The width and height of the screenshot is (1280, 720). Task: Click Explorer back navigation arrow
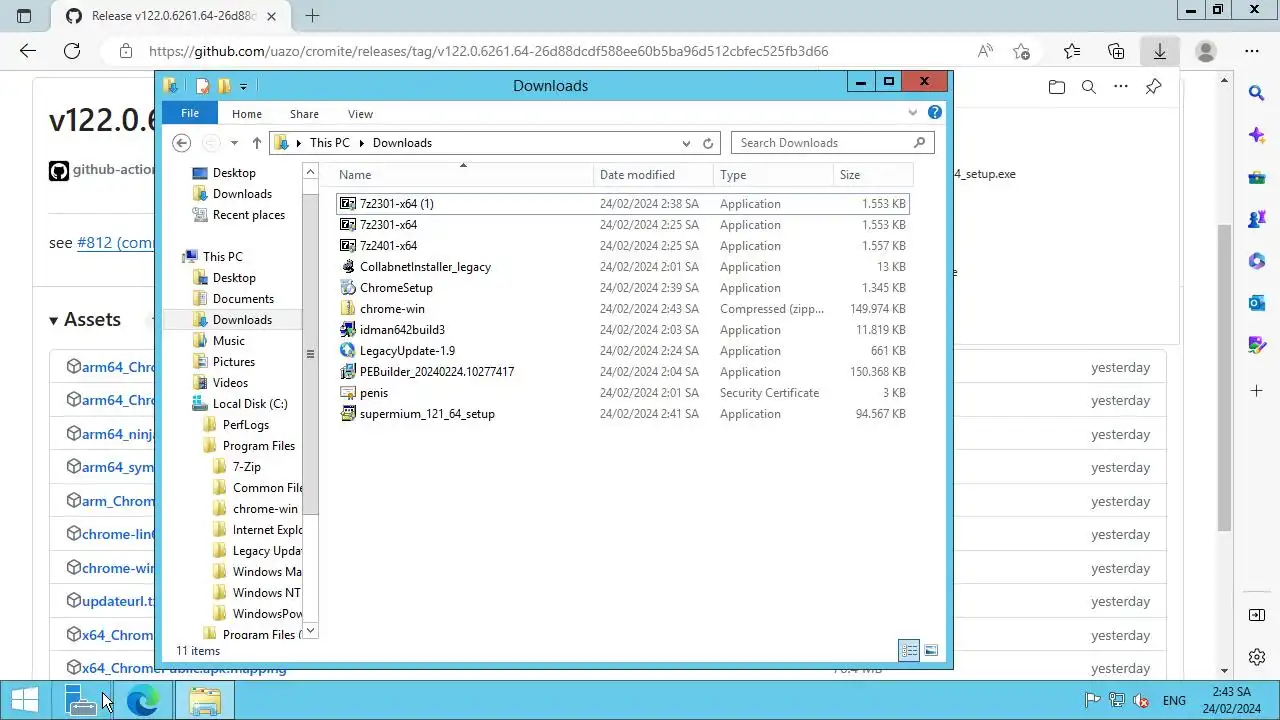[x=182, y=143]
